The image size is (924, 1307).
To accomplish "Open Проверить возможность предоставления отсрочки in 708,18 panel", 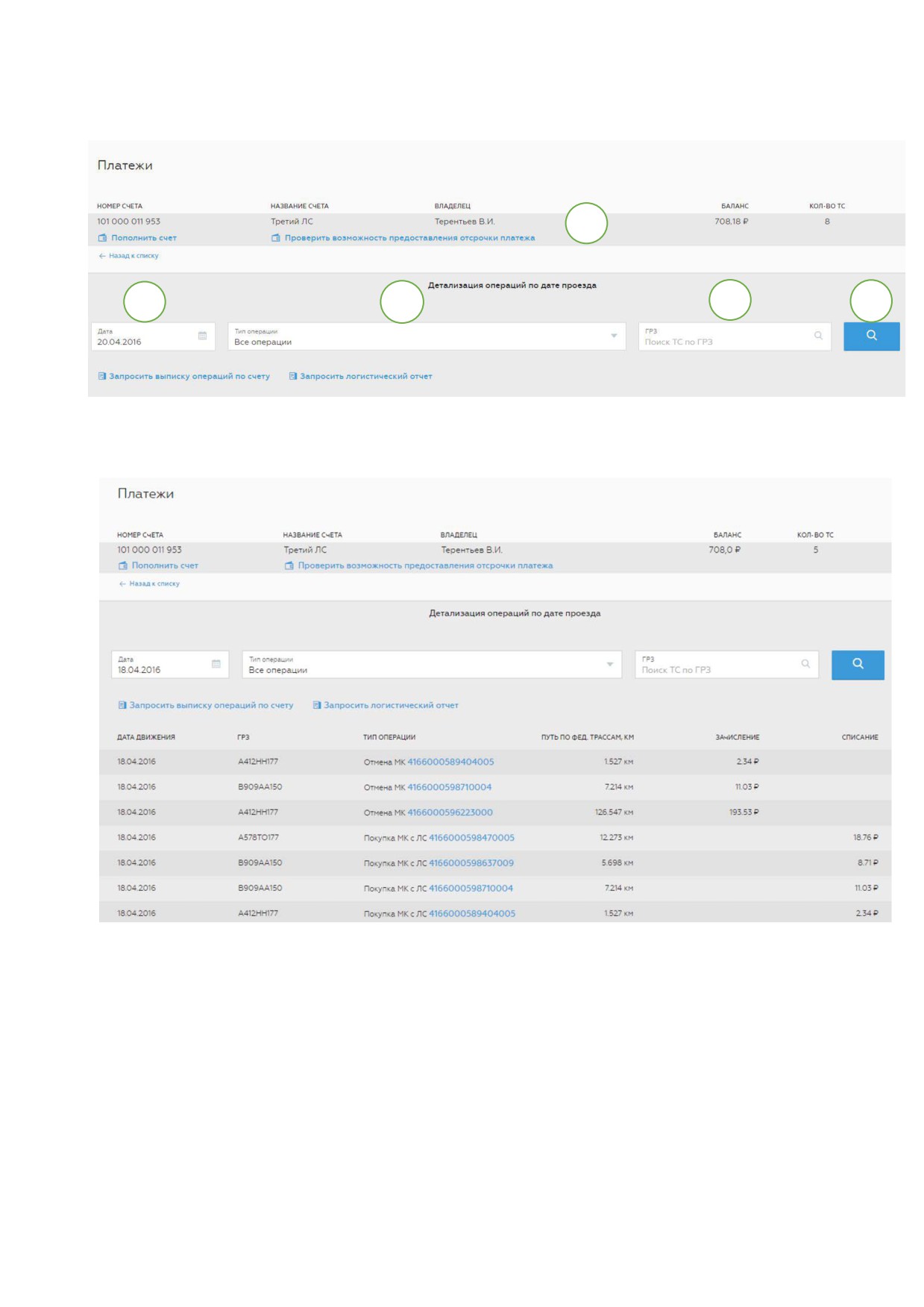I will [409, 238].
